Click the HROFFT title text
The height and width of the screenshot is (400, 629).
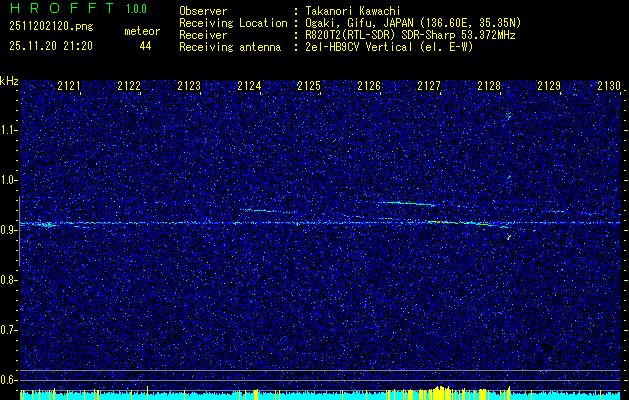coord(62,8)
